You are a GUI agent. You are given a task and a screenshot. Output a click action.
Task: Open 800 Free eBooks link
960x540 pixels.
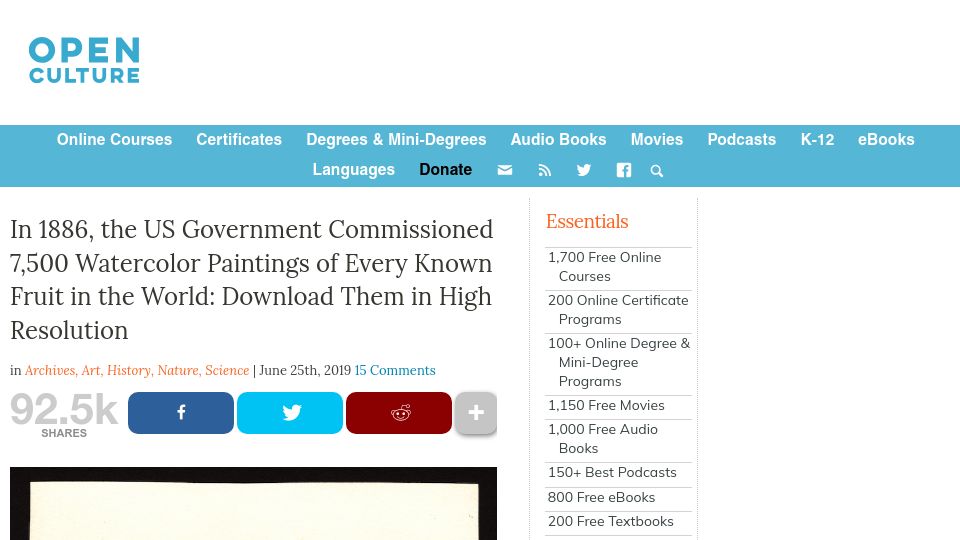point(601,497)
